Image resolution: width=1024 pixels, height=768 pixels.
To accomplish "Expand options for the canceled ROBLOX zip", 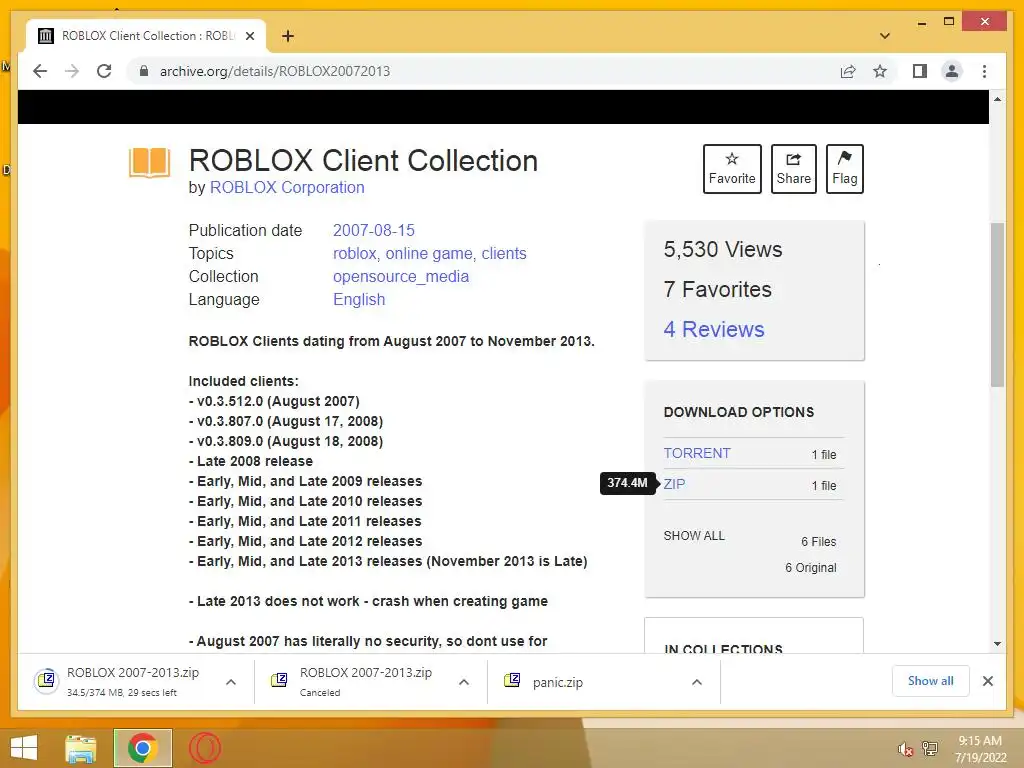I will (464, 682).
